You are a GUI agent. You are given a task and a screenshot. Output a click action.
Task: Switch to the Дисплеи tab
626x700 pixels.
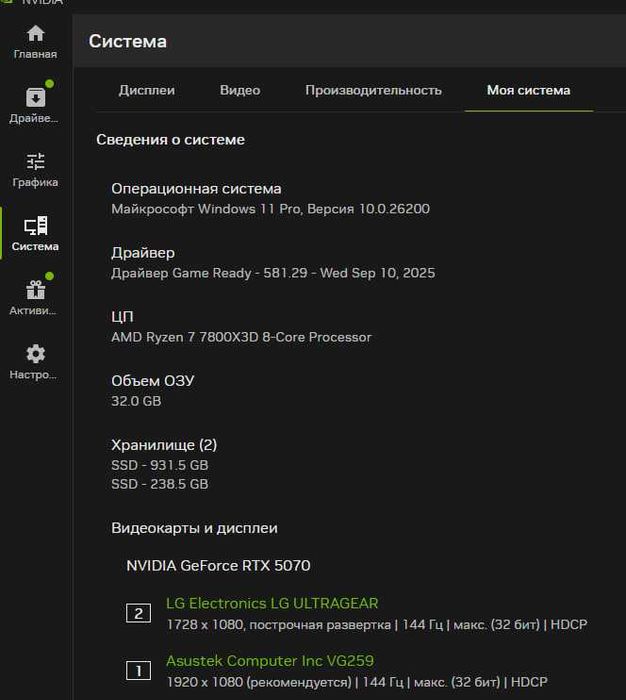click(x=147, y=90)
